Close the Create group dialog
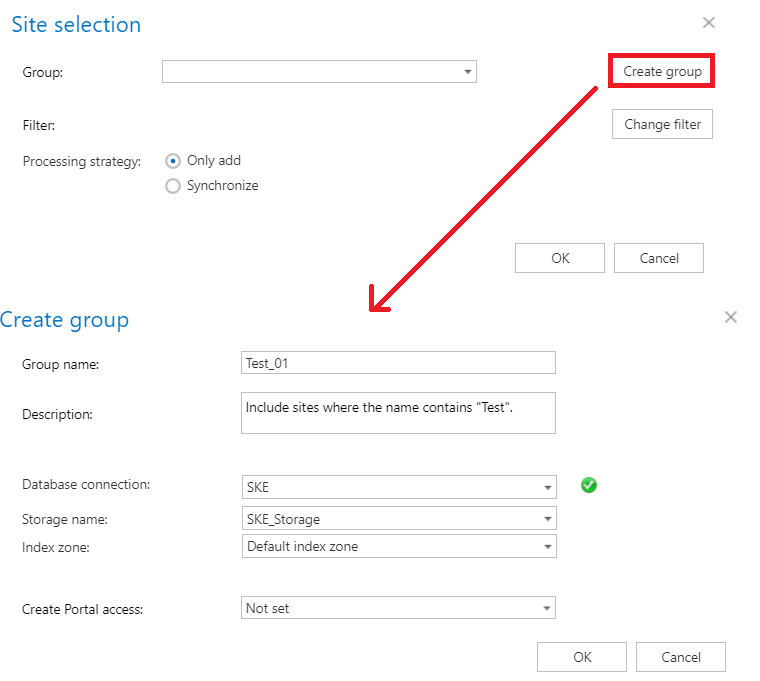760x681 pixels. click(x=731, y=317)
